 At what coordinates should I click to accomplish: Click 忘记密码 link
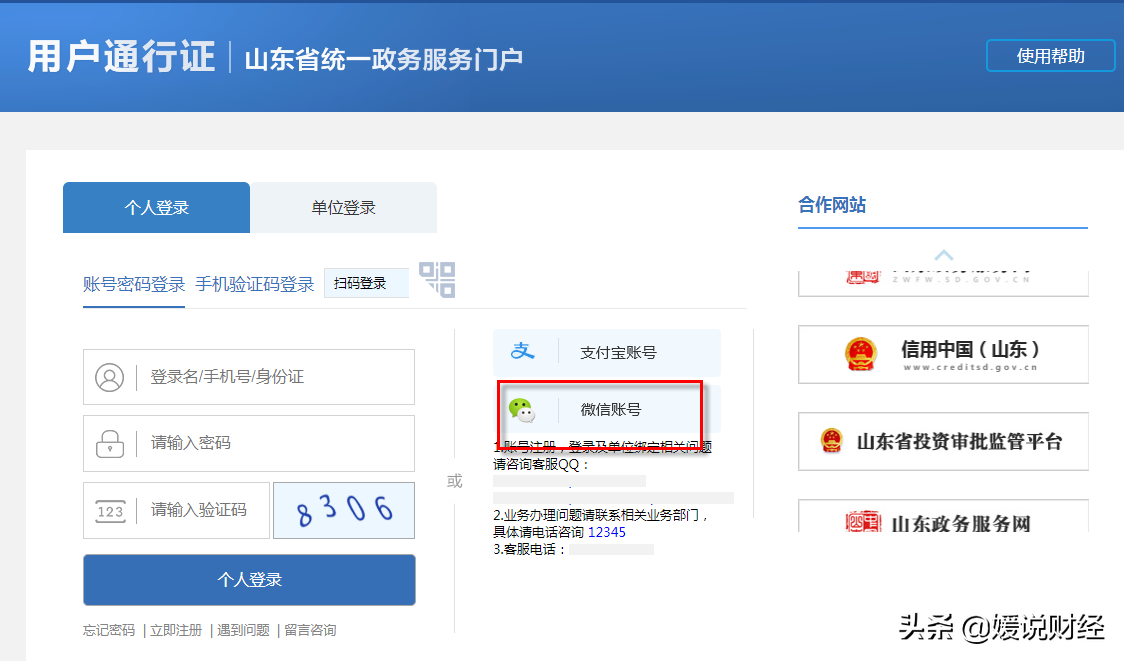(x=109, y=630)
